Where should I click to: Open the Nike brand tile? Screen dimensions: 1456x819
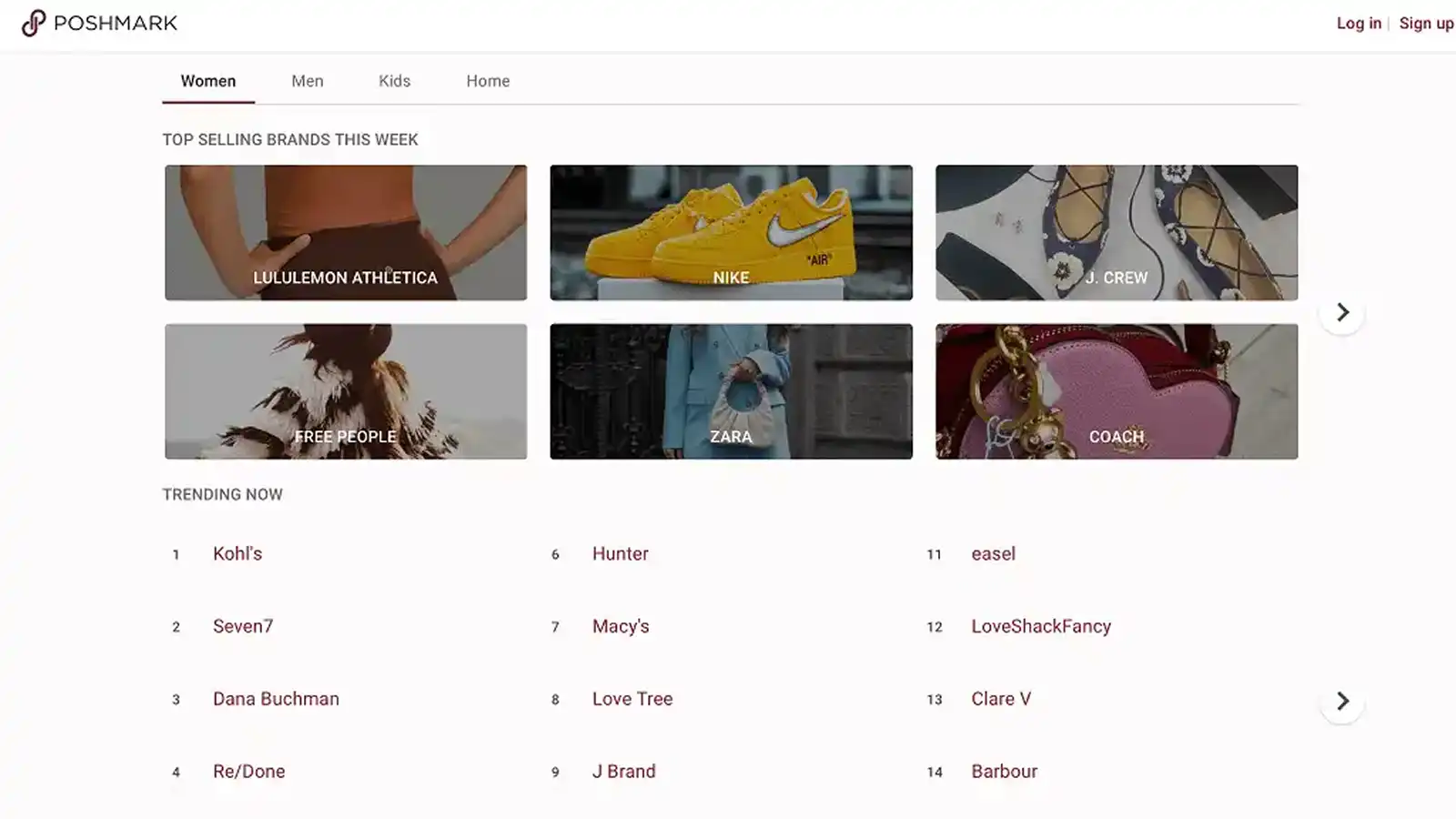731,232
